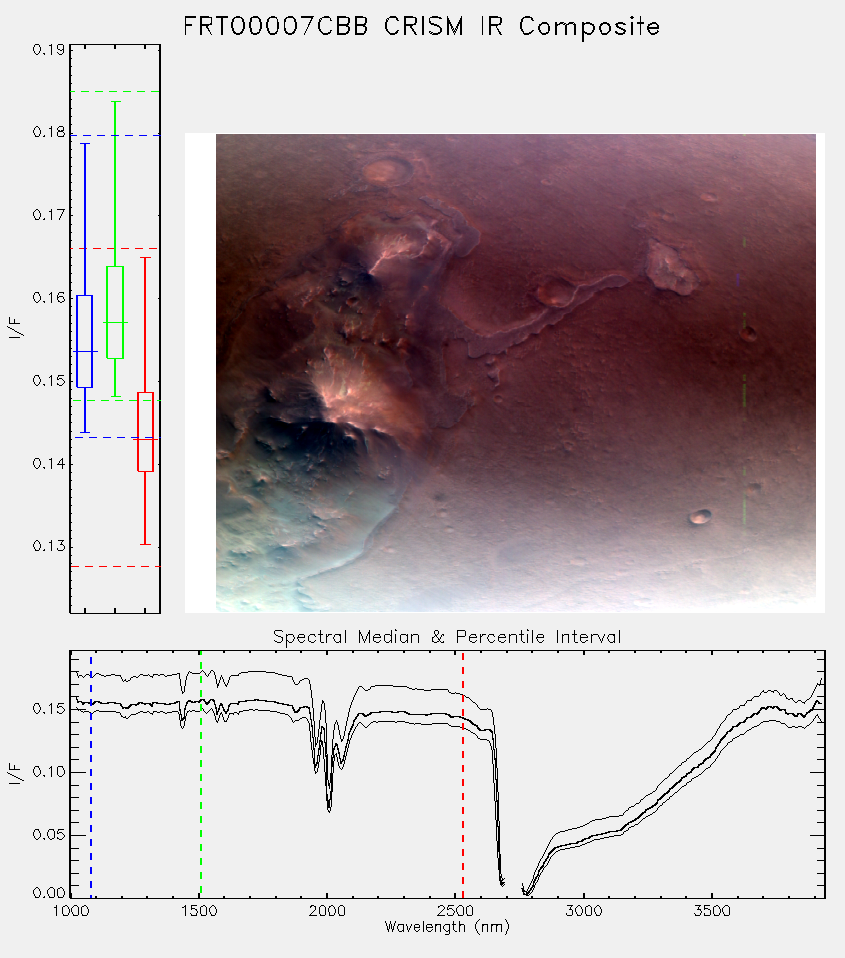Click the blue dashed wavelength marker line
This screenshot has height=958, width=845.
click(x=91, y=774)
